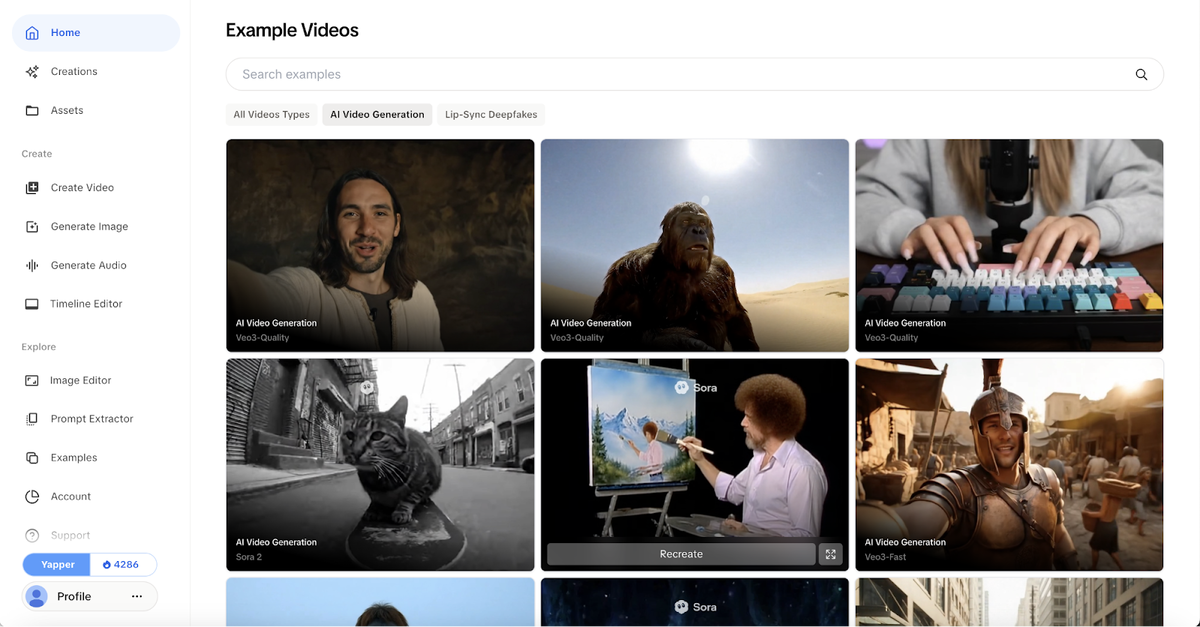Click the Recreate button
This screenshot has height=627, width=1200.
click(681, 553)
